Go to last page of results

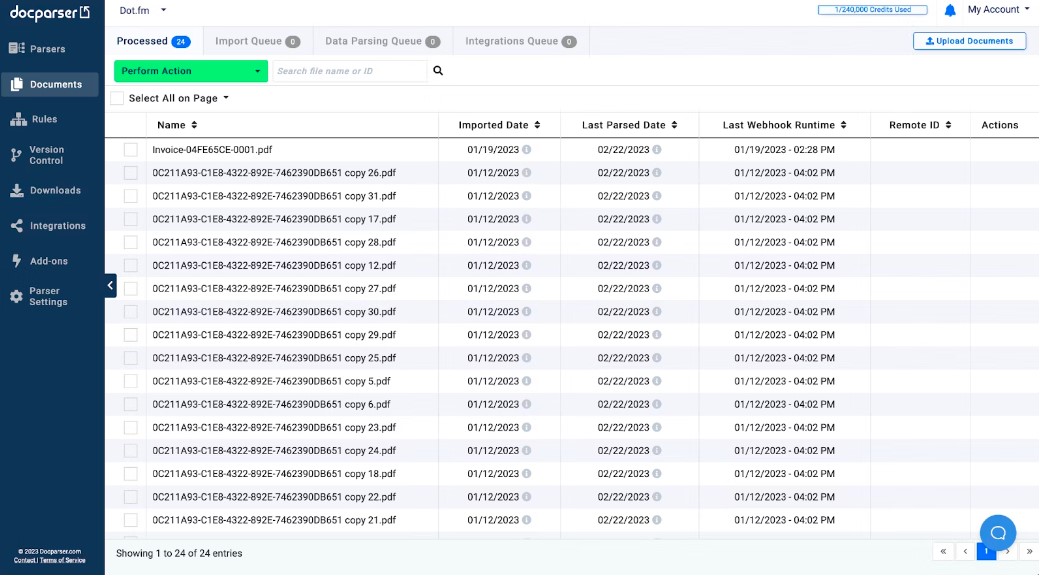click(x=1029, y=551)
